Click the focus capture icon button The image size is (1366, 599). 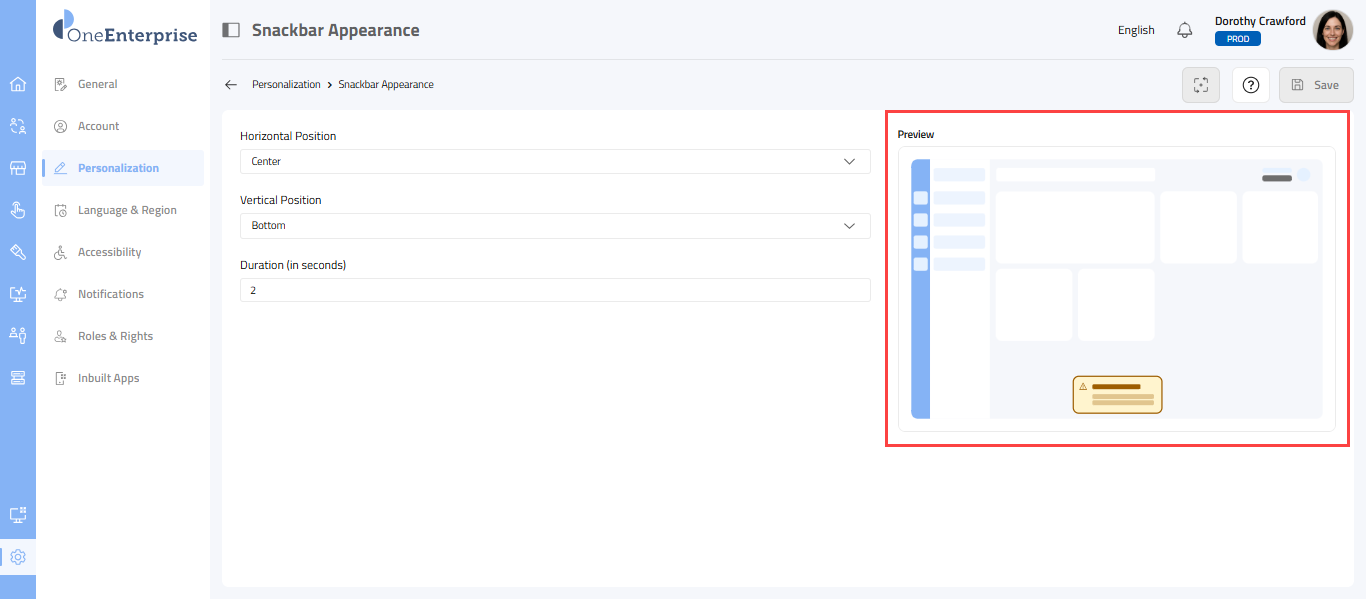pos(1201,85)
